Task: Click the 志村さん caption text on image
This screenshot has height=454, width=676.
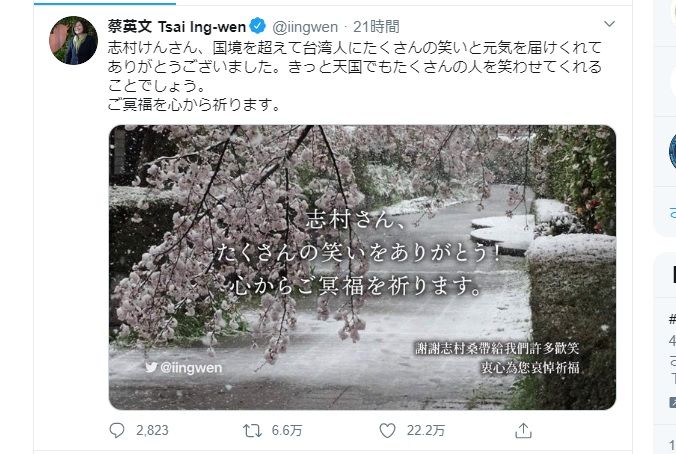Action: tap(356, 220)
